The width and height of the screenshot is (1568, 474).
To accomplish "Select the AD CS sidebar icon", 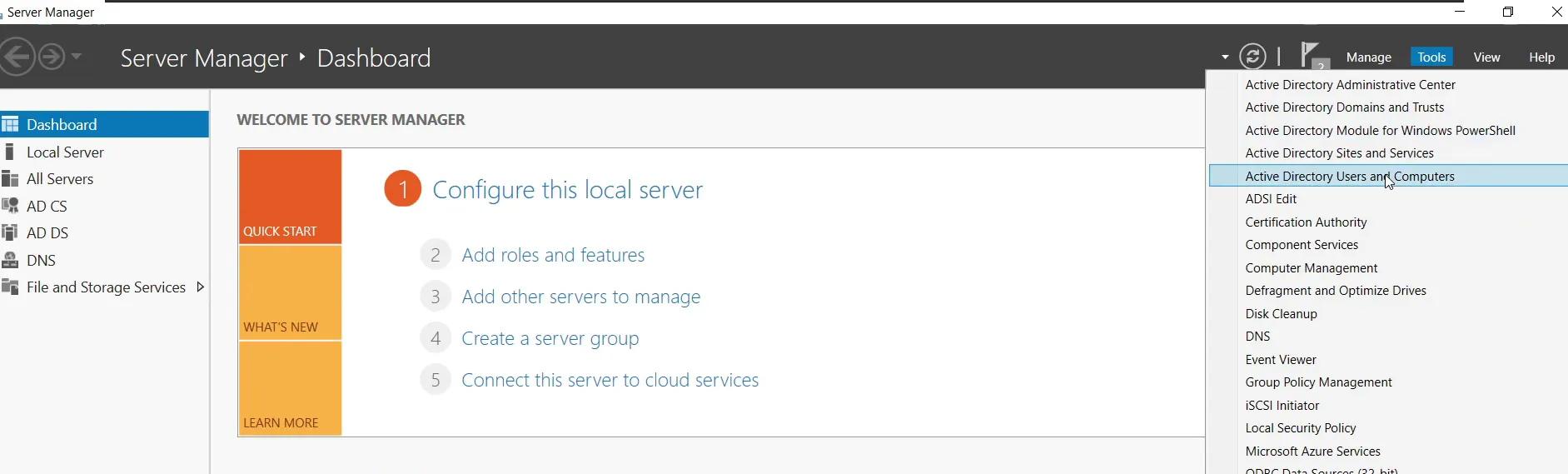I will tap(10, 206).
